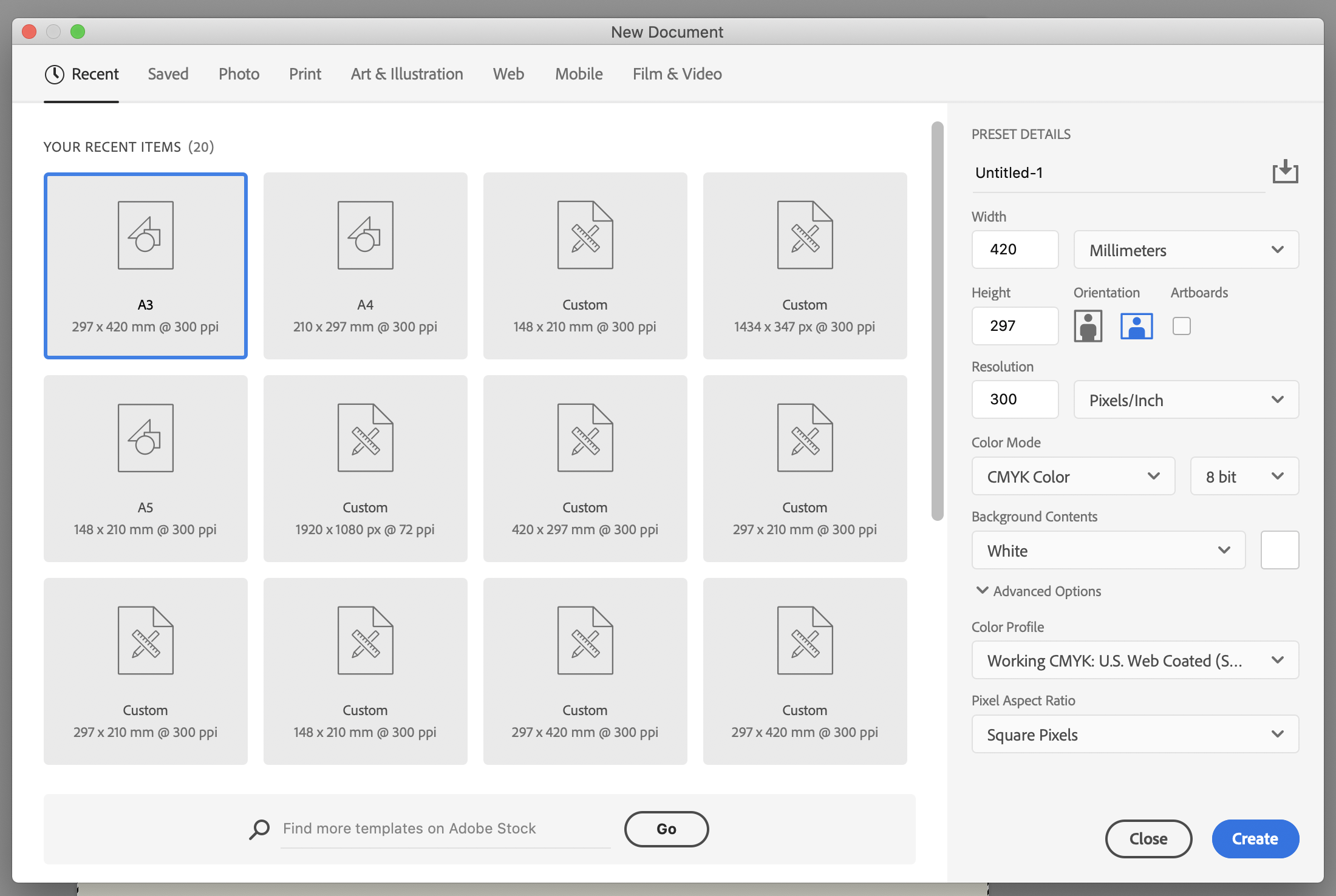
Task: Switch to the Film & Video tab
Action: pos(677,74)
